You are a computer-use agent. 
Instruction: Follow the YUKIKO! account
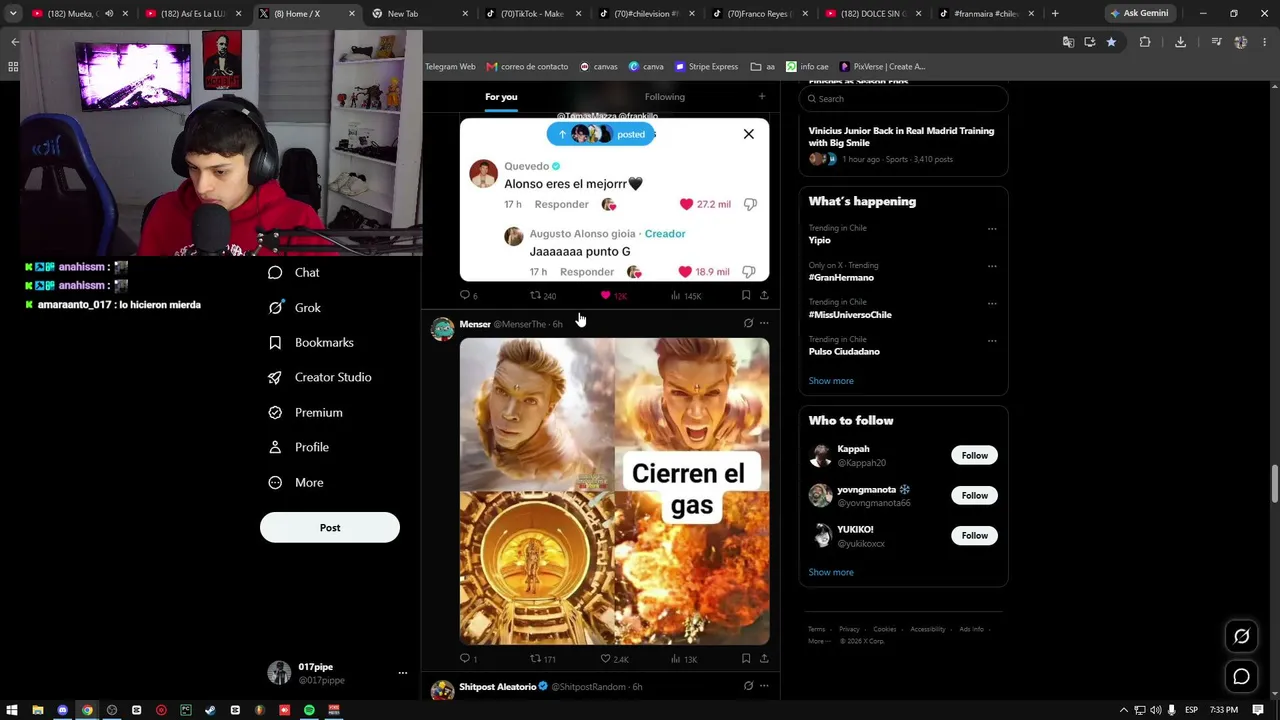(974, 536)
